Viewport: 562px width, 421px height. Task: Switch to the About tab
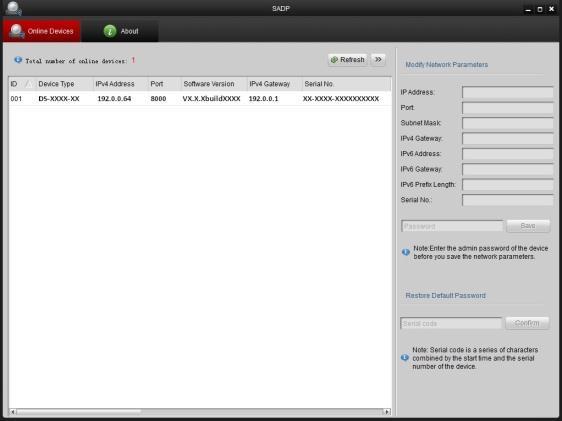pos(120,31)
